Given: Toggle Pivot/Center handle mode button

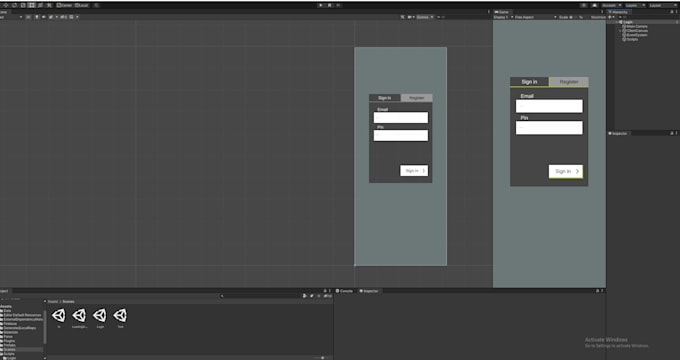Looking at the screenshot, I should pos(64,5).
